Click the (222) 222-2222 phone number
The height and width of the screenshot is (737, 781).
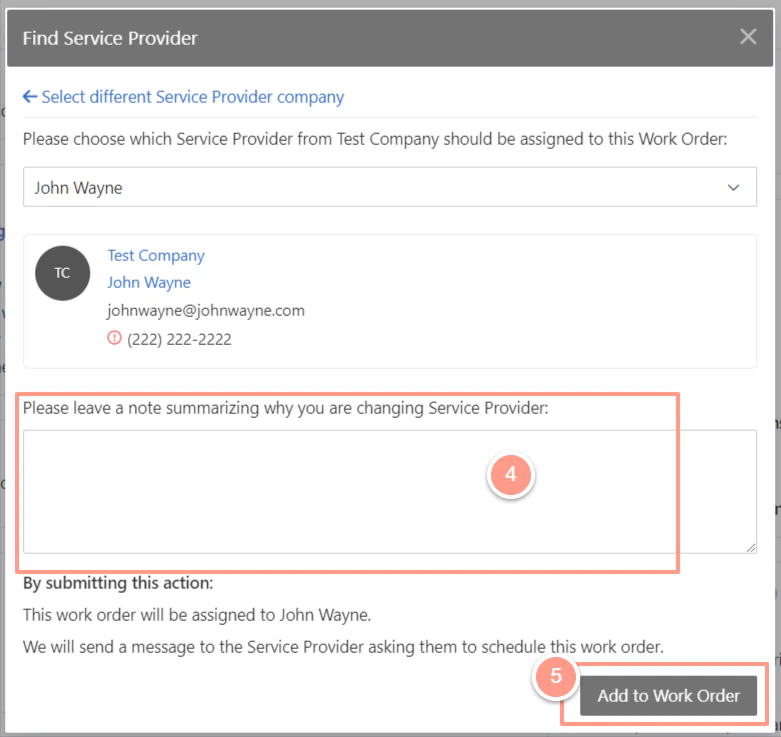click(179, 340)
